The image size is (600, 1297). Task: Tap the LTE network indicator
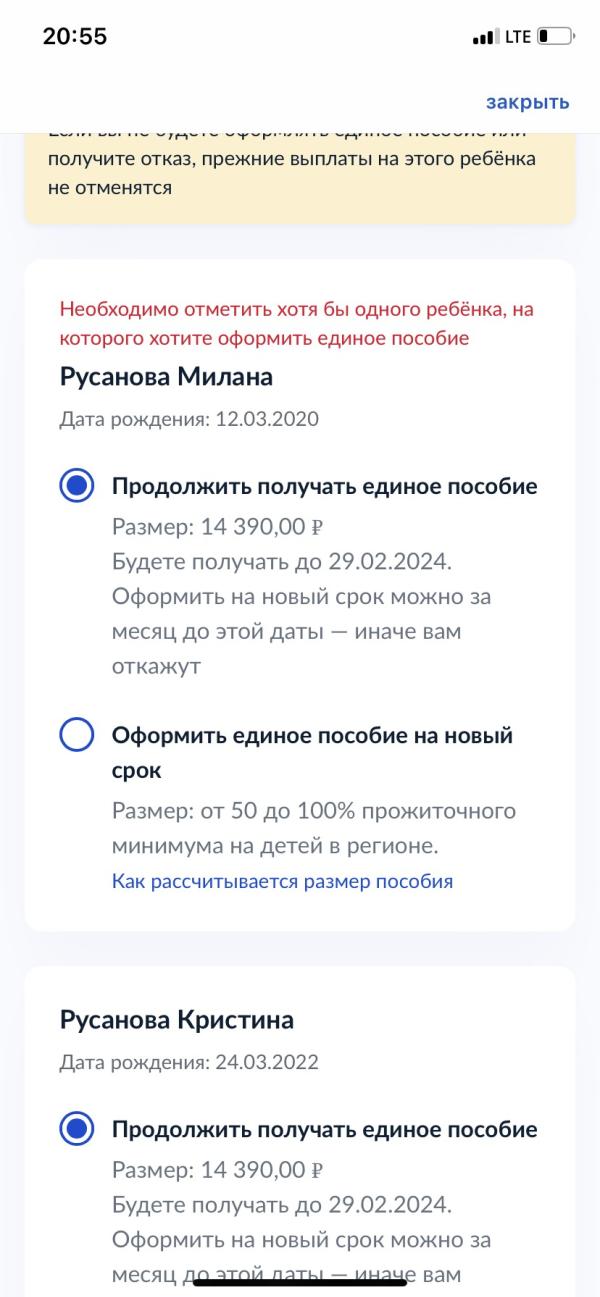click(517, 38)
